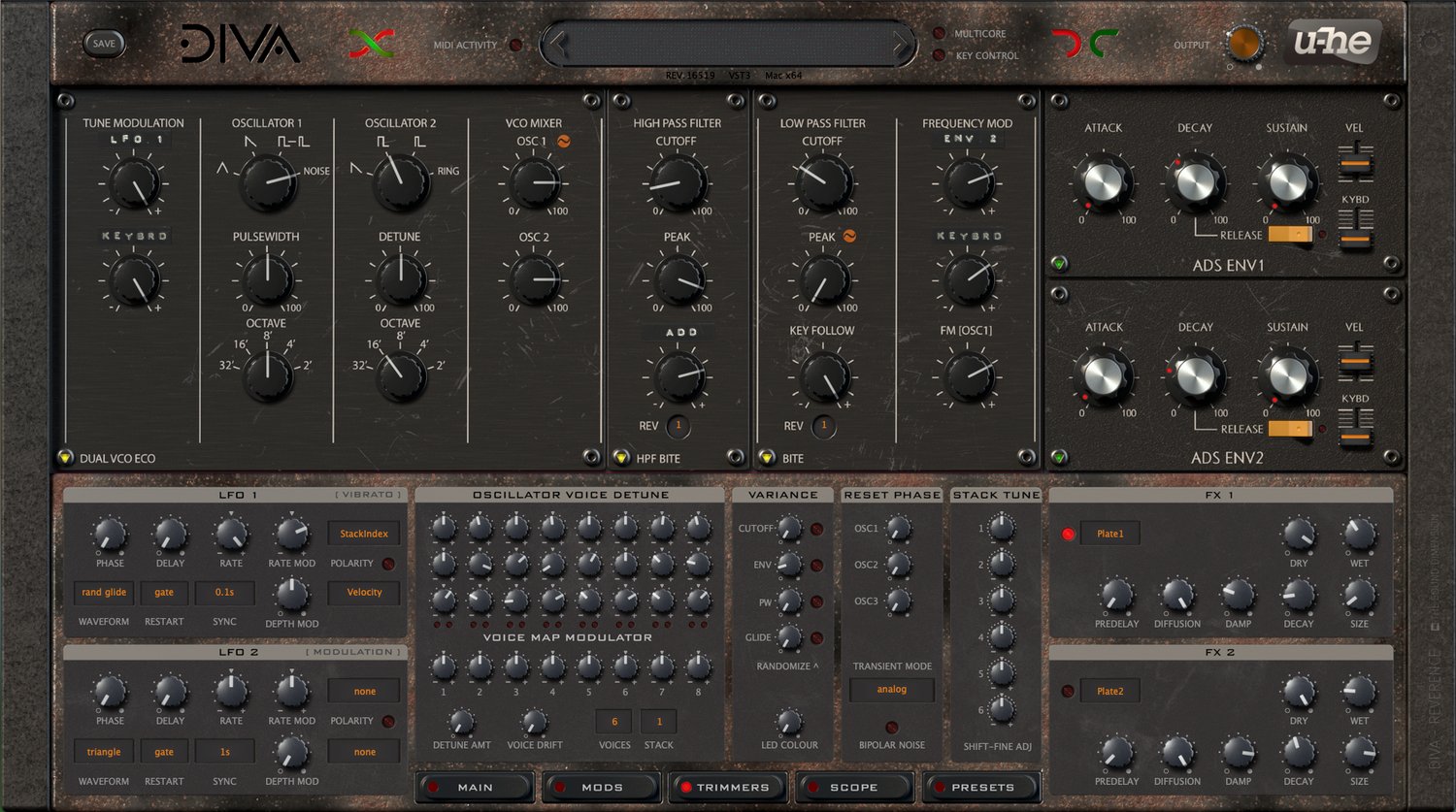
Task: Click the DETUNE AMT knob
Action: (461, 722)
